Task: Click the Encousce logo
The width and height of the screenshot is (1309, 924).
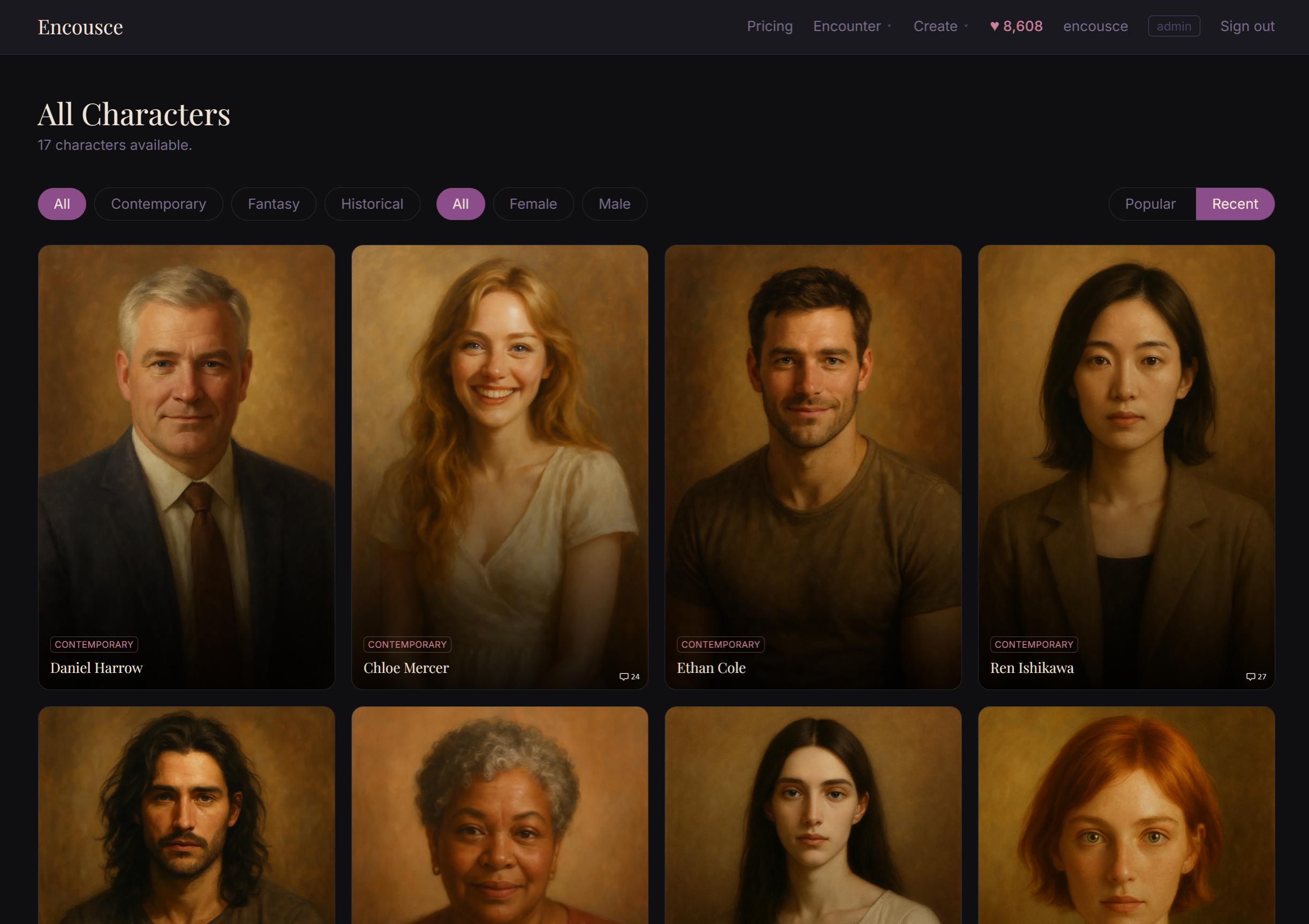Action: click(80, 27)
